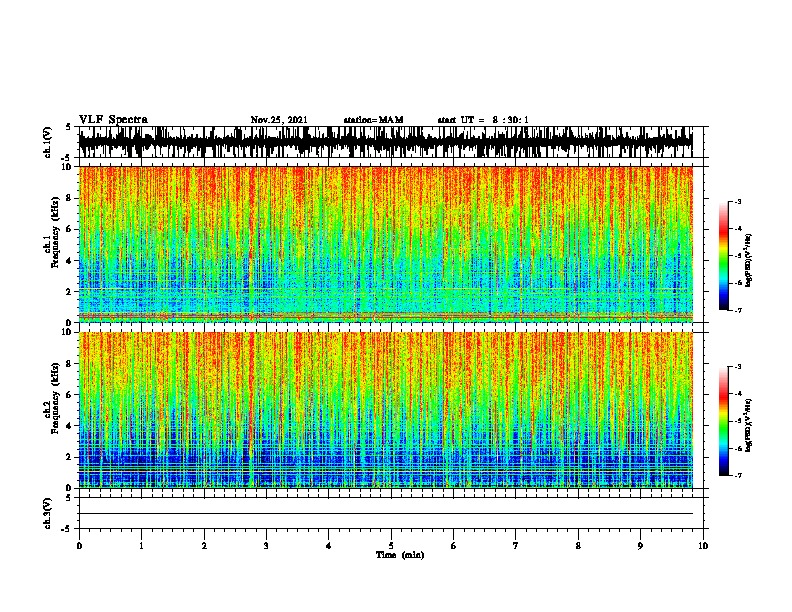
Task: Click the ch.1 spectrogram panel
Action: (386, 244)
